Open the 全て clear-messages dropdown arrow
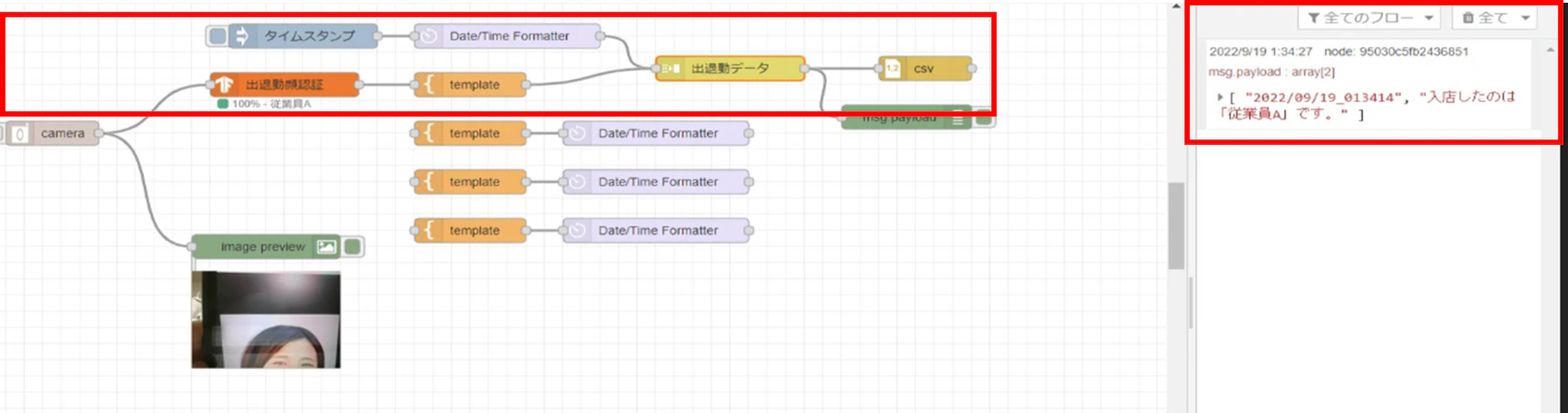The height and width of the screenshot is (413, 1568). [x=1525, y=18]
